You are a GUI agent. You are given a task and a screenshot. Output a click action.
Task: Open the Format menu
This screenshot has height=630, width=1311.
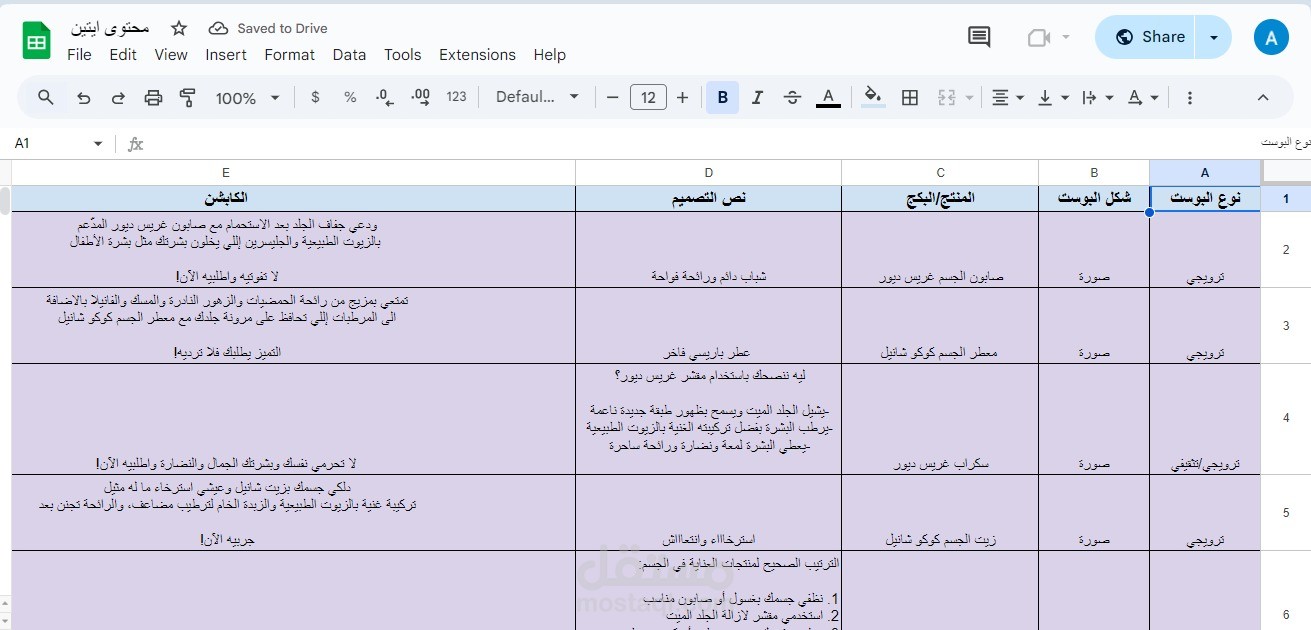pos(290,55)
